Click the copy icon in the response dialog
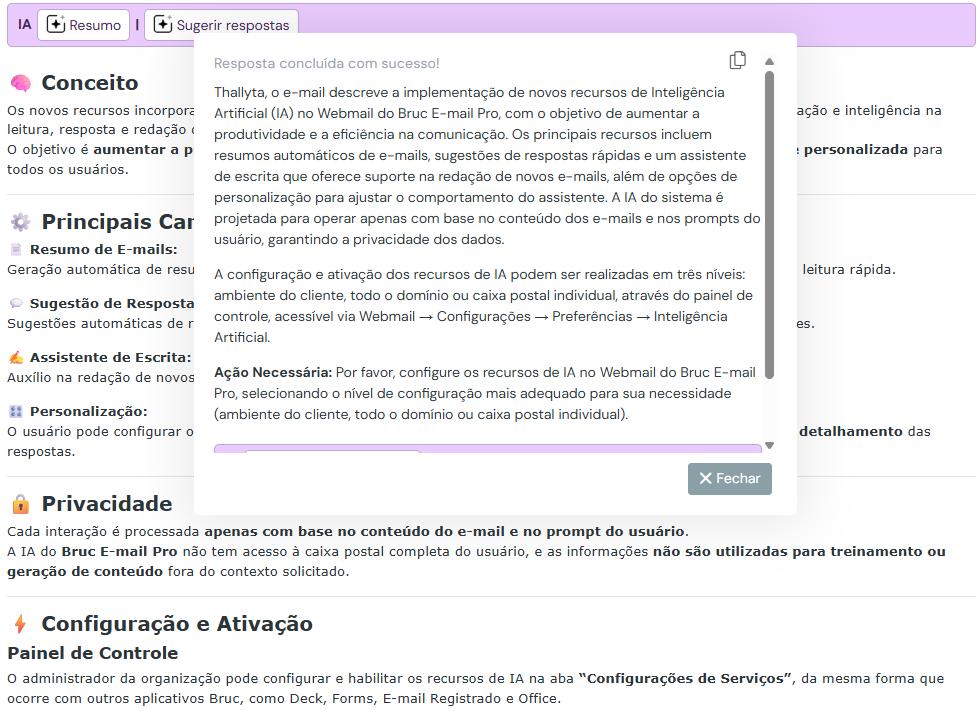 (x=737, y=60)
